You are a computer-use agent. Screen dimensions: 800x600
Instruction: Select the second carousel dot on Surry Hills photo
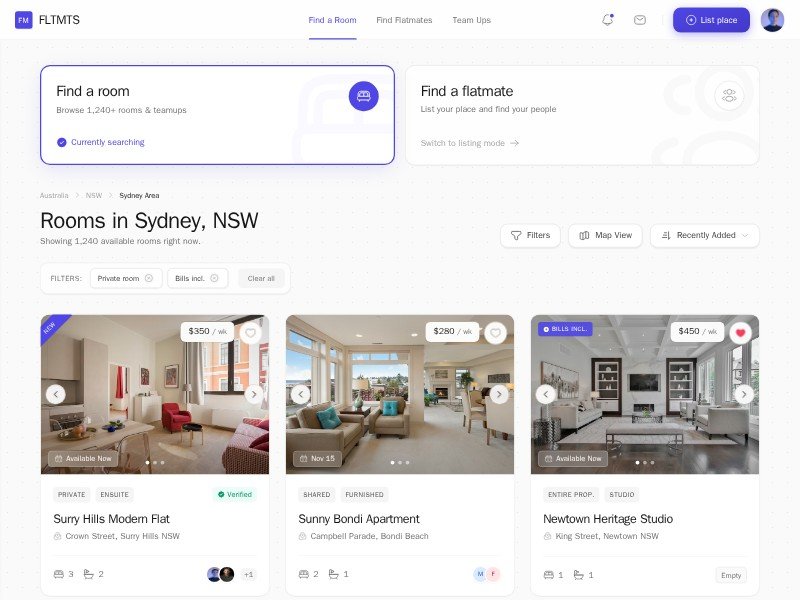click(155, 462)
